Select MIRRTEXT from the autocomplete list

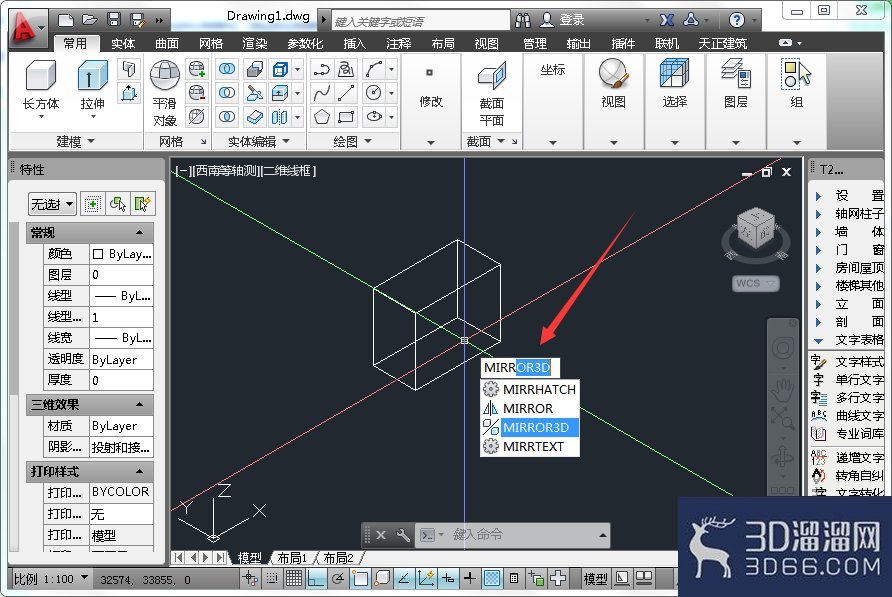pos(530,447)
